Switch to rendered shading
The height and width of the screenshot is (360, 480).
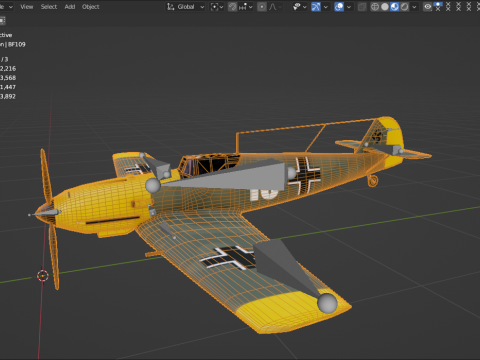click(404, 7)
